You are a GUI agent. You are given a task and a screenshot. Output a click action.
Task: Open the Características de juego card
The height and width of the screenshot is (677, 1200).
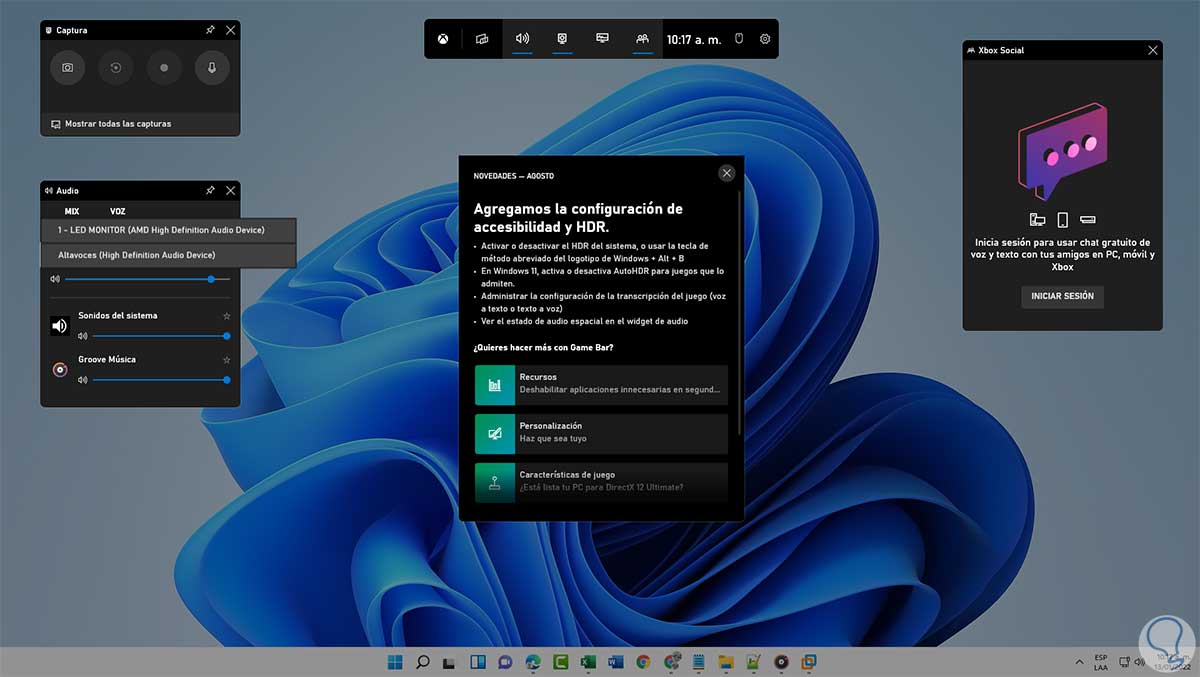(x=601, y=482)
